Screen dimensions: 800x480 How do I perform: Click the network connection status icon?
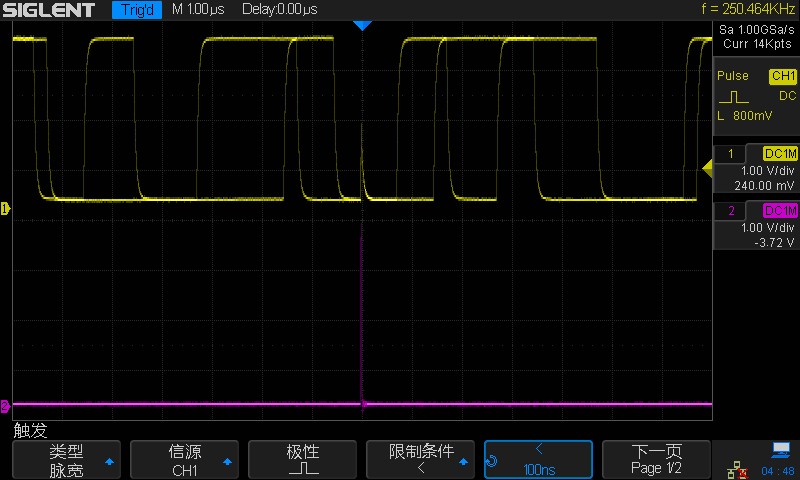click(737, 470)
